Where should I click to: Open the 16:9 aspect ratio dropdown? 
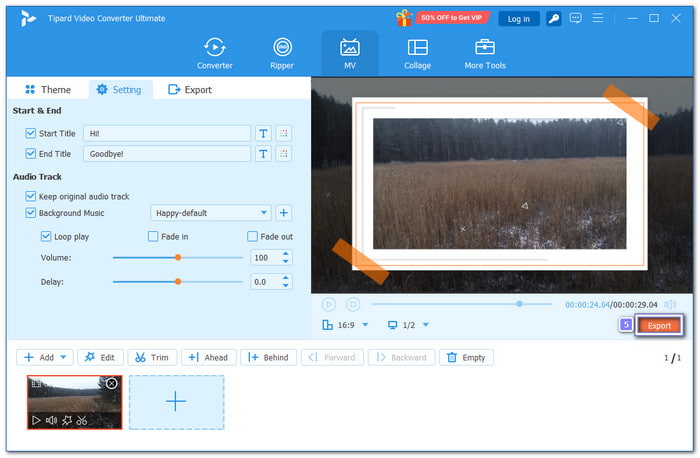coord(345,325)
